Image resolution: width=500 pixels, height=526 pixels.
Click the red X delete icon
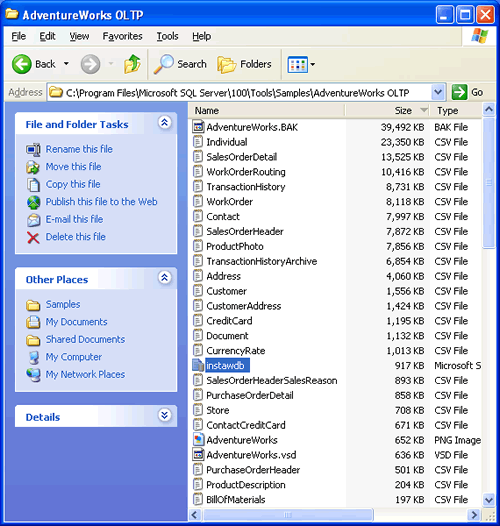pos(33,238)
